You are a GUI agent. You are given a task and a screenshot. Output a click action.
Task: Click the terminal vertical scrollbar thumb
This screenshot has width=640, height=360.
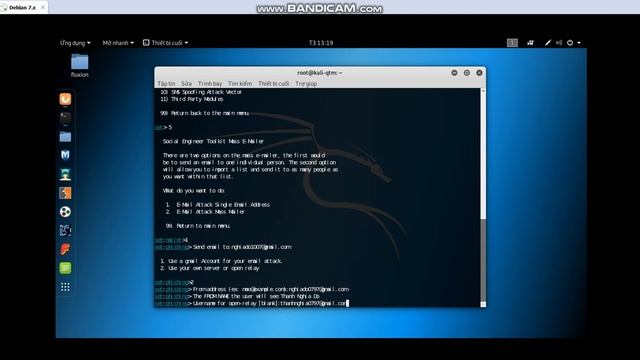click(483, 260)
